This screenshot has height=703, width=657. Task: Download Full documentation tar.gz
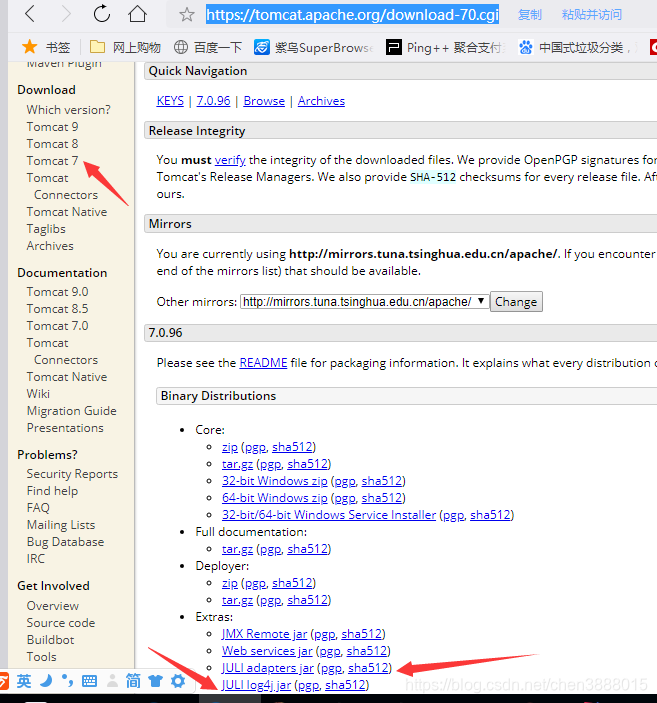point(237,549)
